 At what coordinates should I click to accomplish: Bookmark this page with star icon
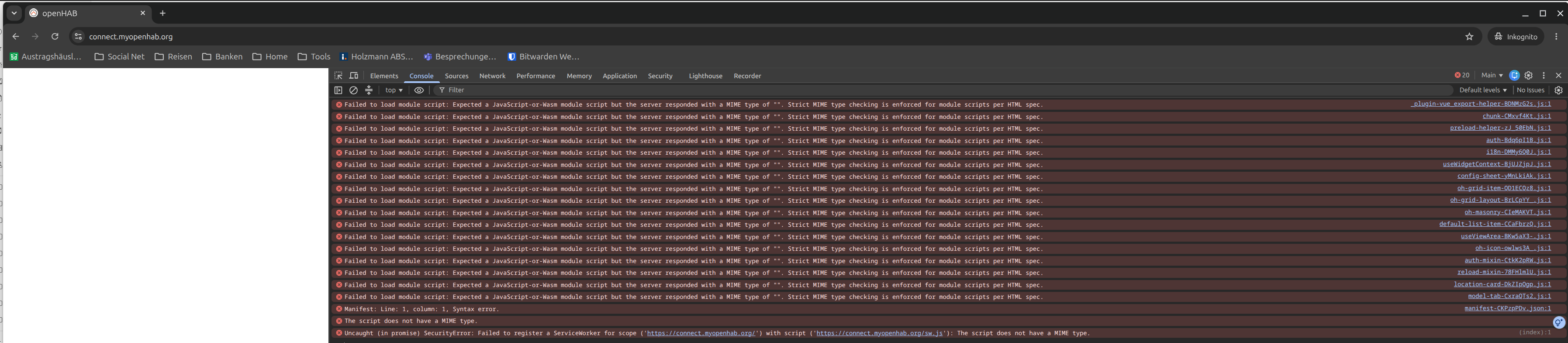coord(1469,37)
